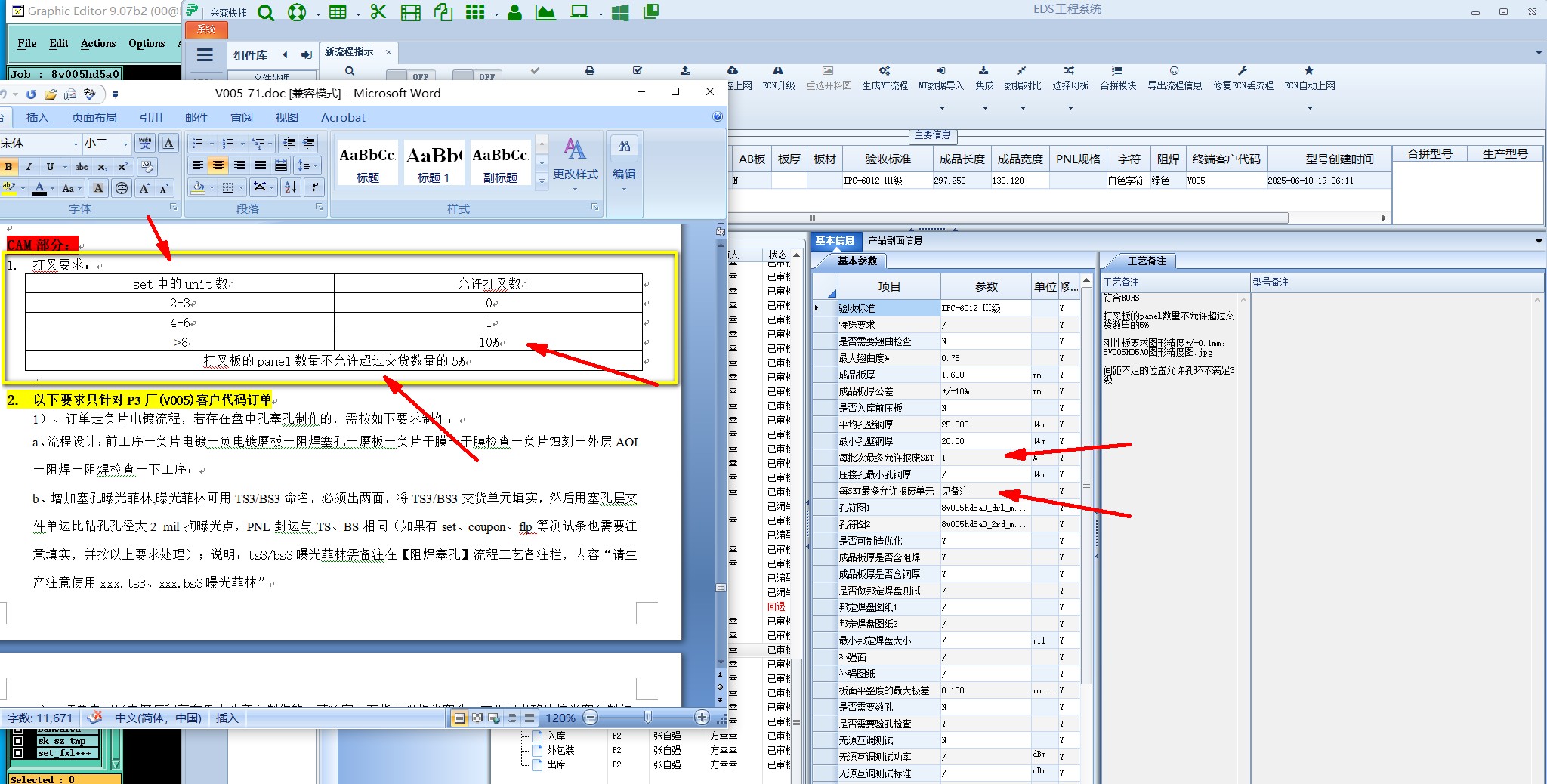Open the underline style dropdown arrow
1547x784 pixels.
[65, 167]
